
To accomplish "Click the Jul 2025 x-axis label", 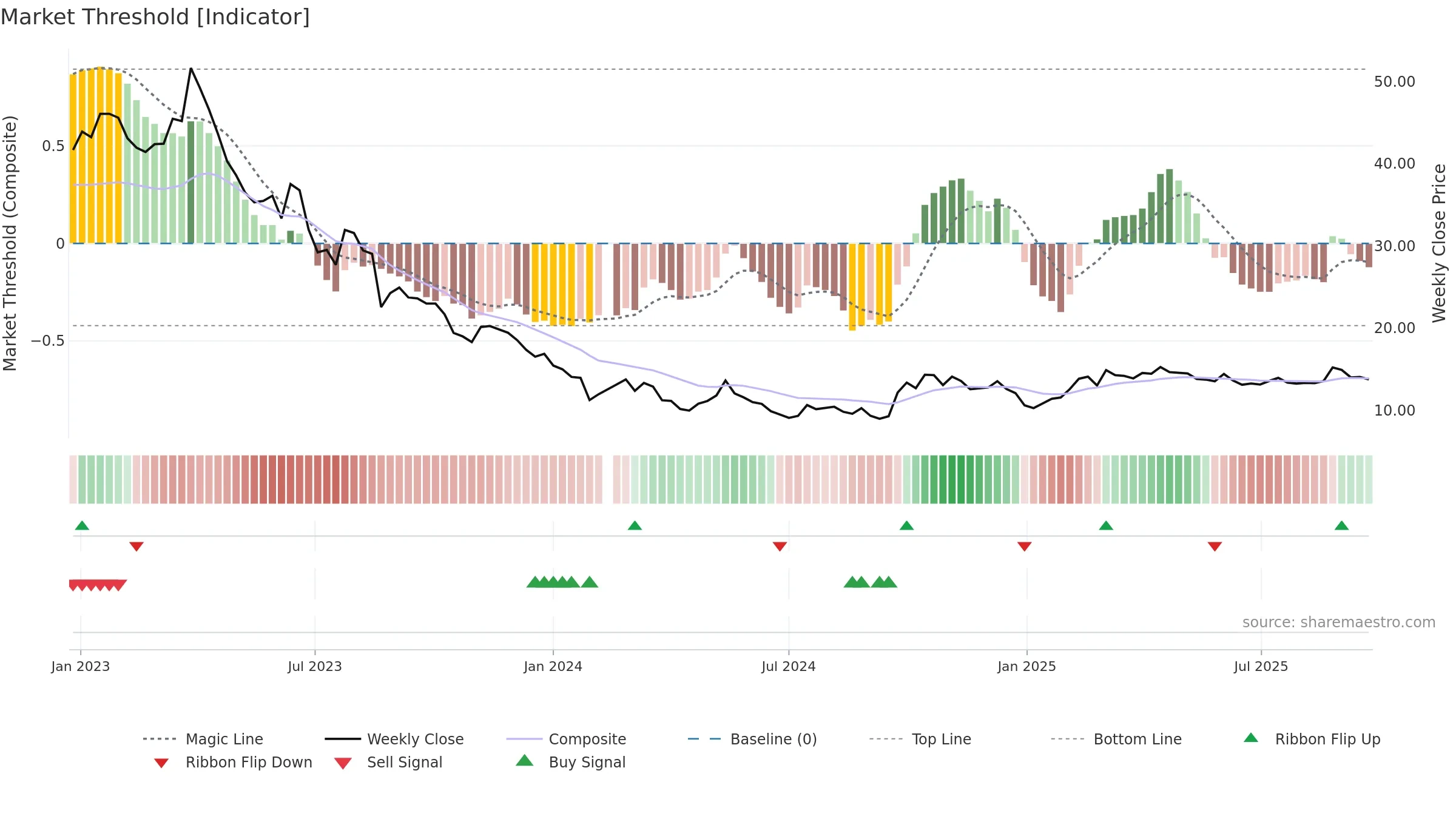I will [x=1261, y=666].
